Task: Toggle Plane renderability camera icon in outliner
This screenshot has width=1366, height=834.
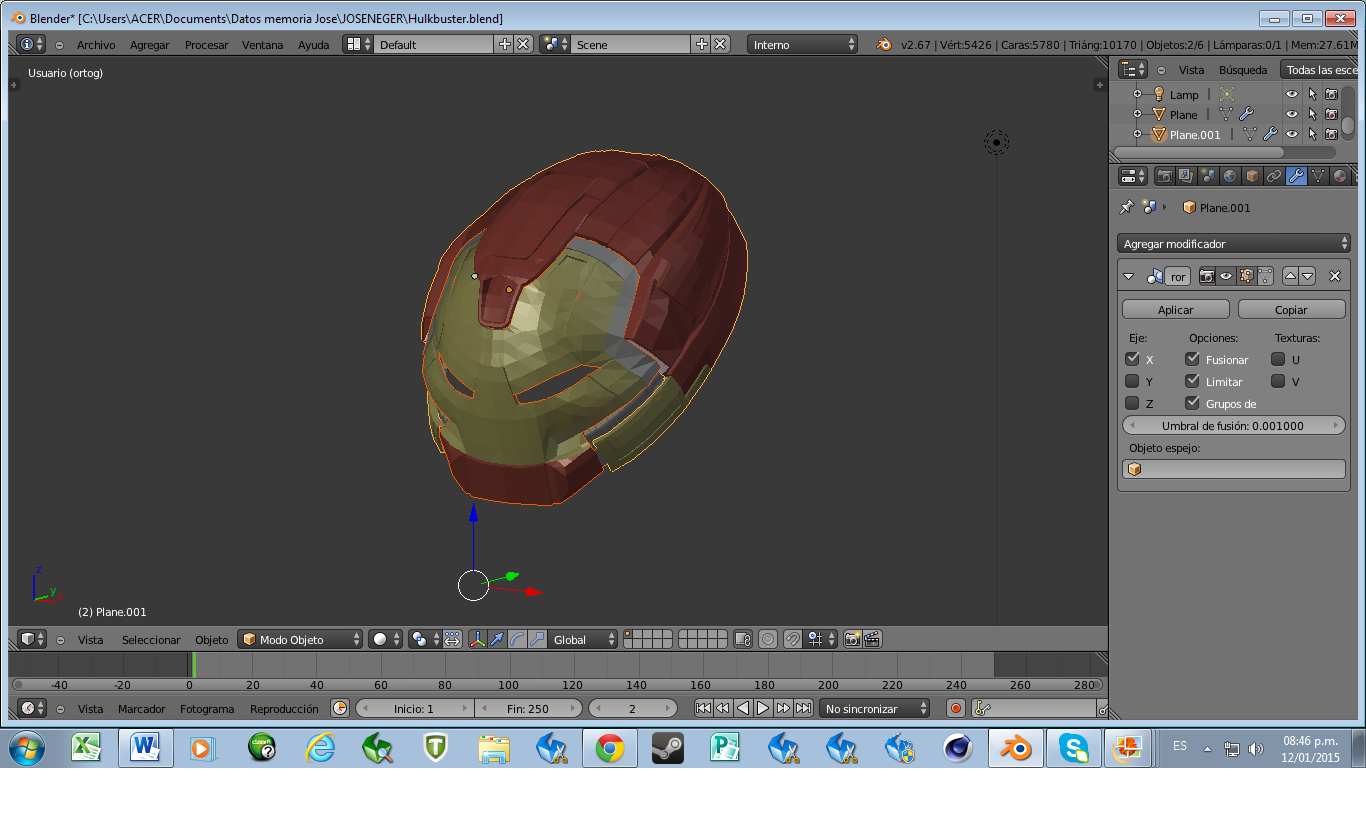Action: click(x=1331, y=114)
